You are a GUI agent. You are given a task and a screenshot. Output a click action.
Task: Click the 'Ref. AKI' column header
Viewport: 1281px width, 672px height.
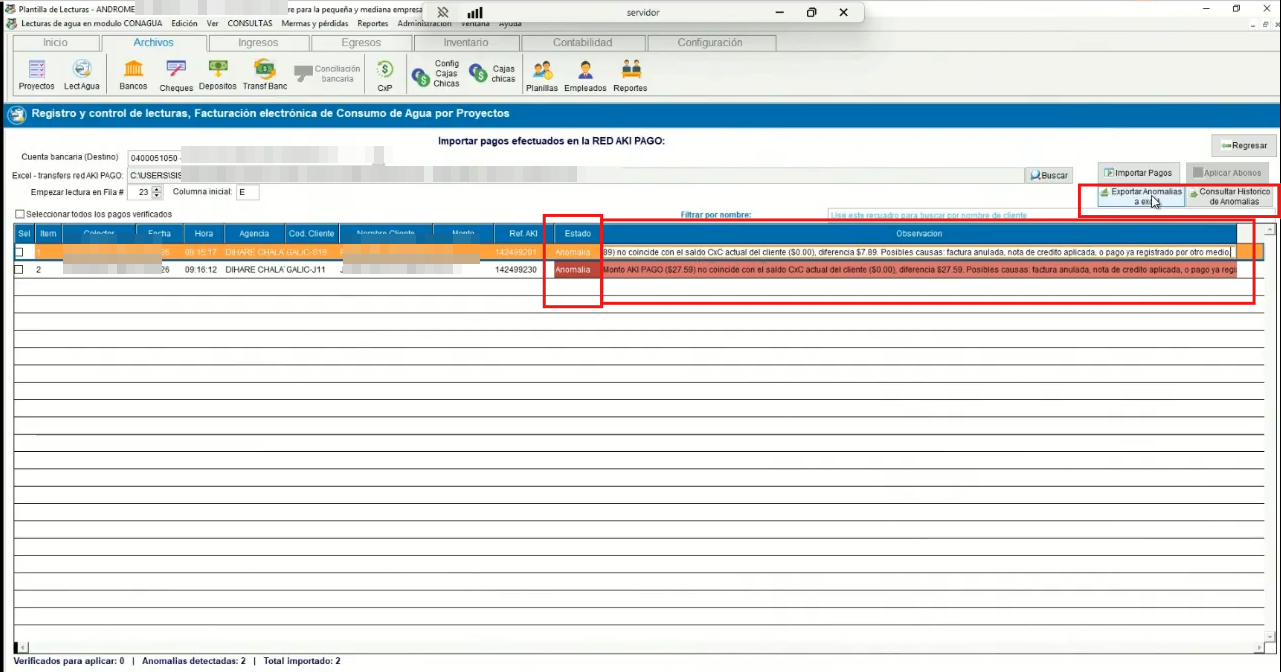(523, 233)
